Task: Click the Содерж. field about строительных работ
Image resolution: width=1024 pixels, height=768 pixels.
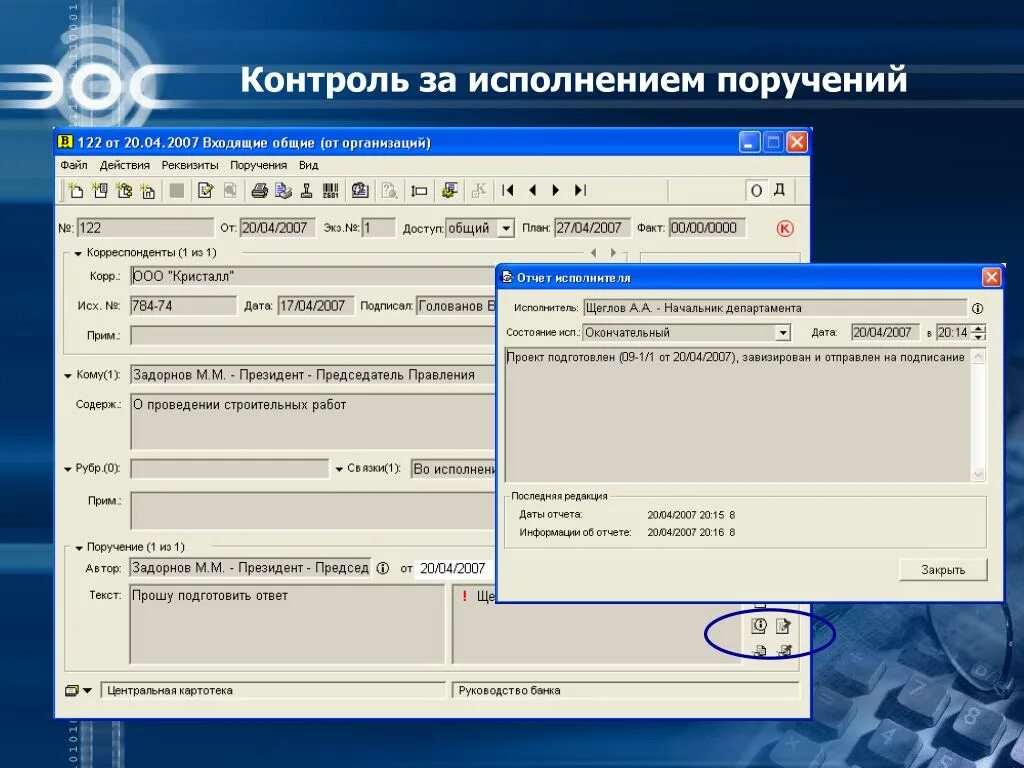Action: click(313, 421)
